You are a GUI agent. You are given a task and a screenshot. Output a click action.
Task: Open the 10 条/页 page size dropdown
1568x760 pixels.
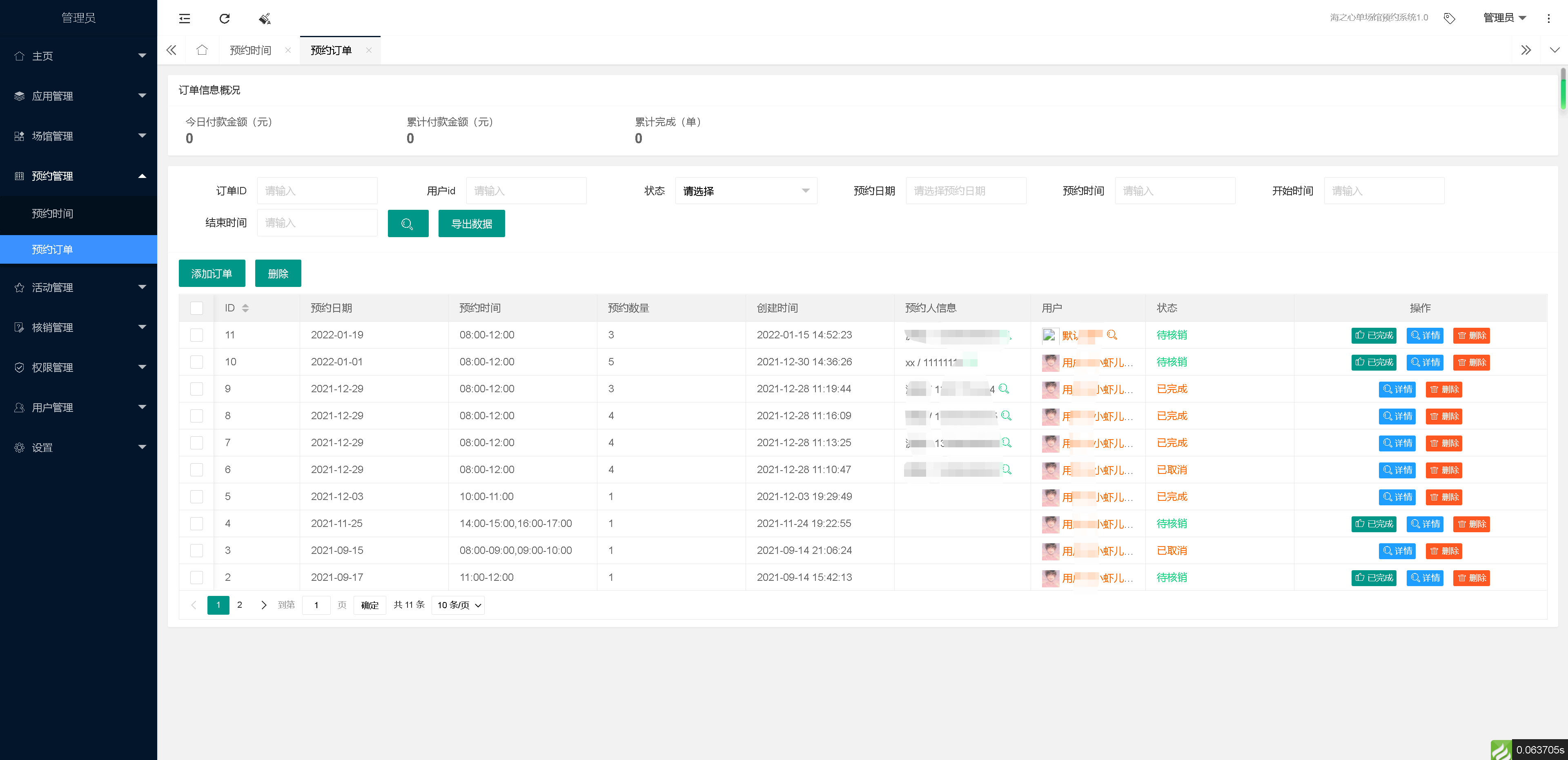click(458, 605)
